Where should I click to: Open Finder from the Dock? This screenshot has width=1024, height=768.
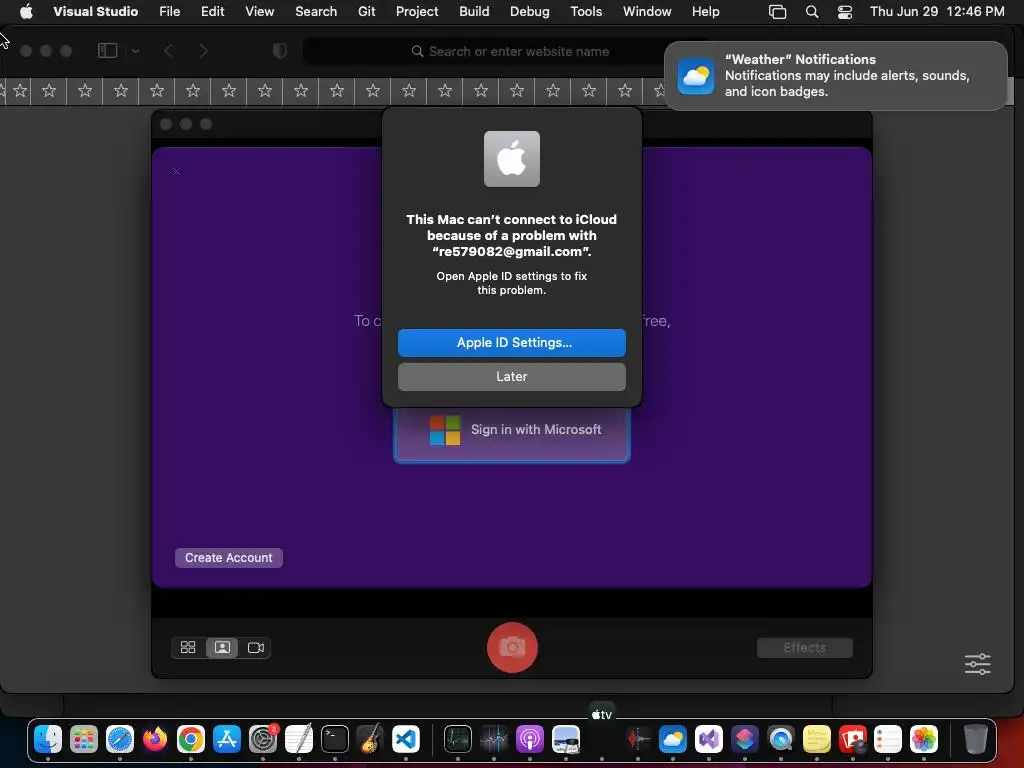48,739
